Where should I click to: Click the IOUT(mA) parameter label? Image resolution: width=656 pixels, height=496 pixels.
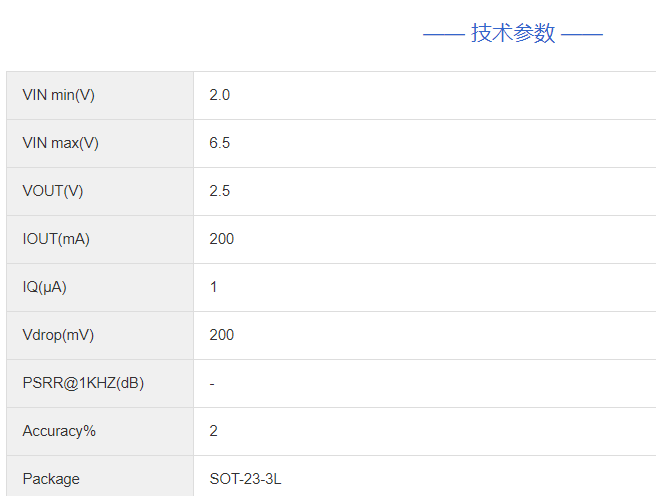(56, 239)
